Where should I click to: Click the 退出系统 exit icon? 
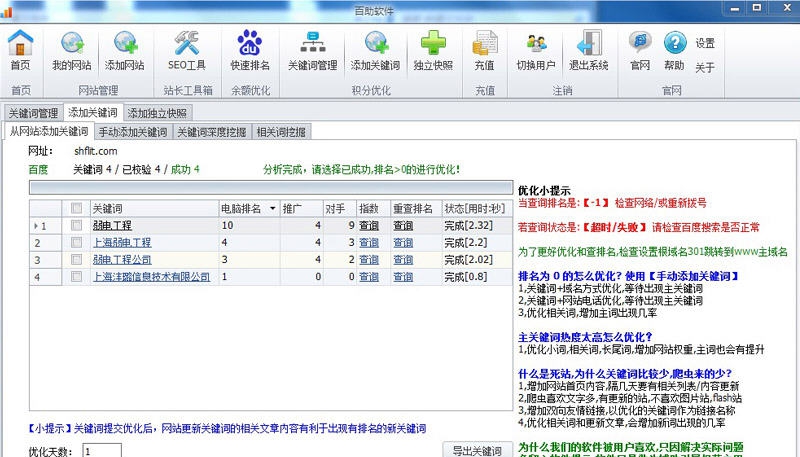click(588, 49)
